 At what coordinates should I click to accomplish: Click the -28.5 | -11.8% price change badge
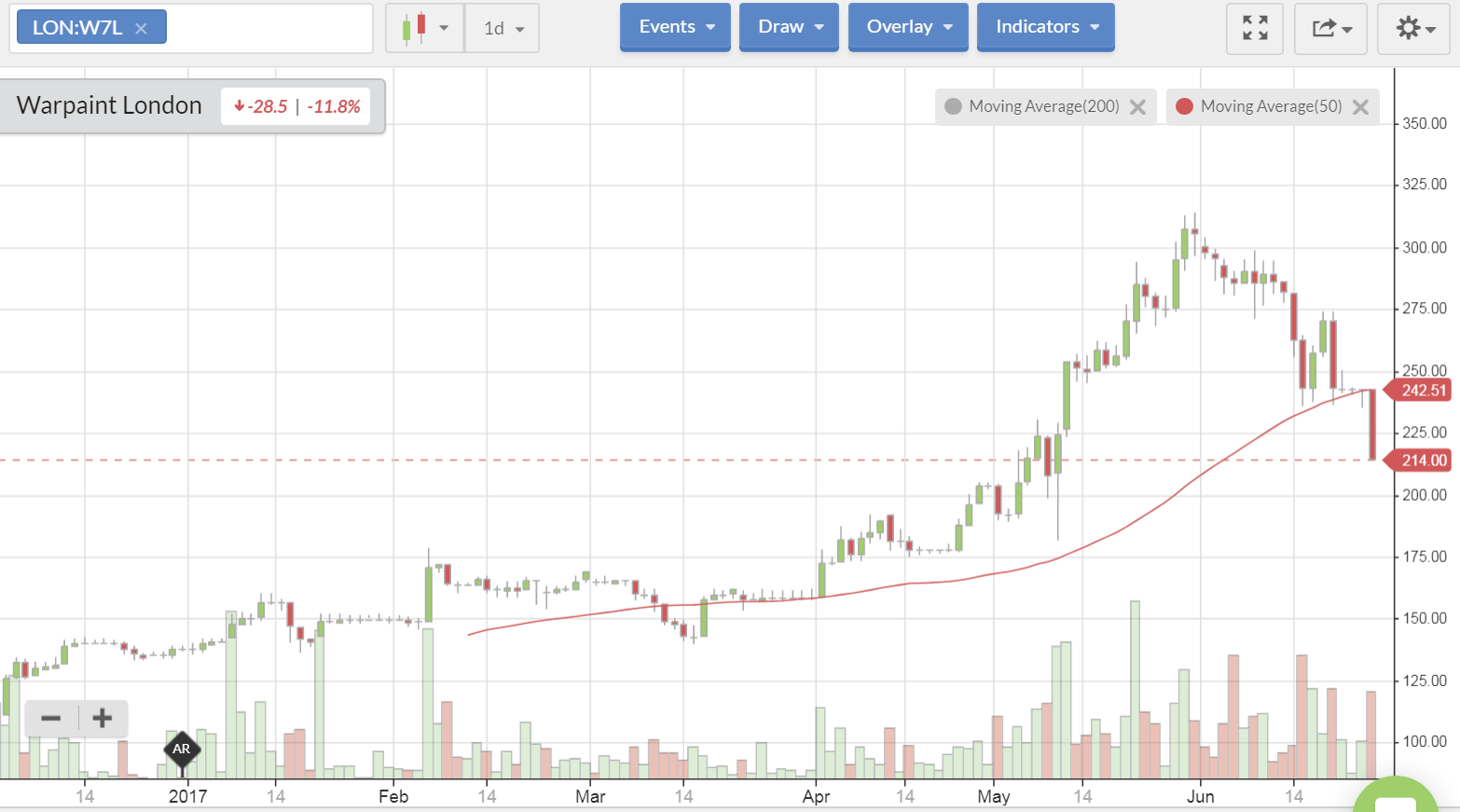296,106
